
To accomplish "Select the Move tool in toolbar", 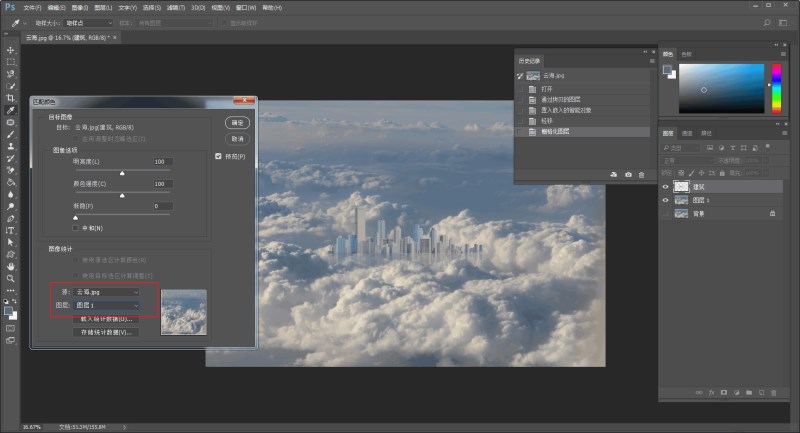I will [x=11, y=50].
